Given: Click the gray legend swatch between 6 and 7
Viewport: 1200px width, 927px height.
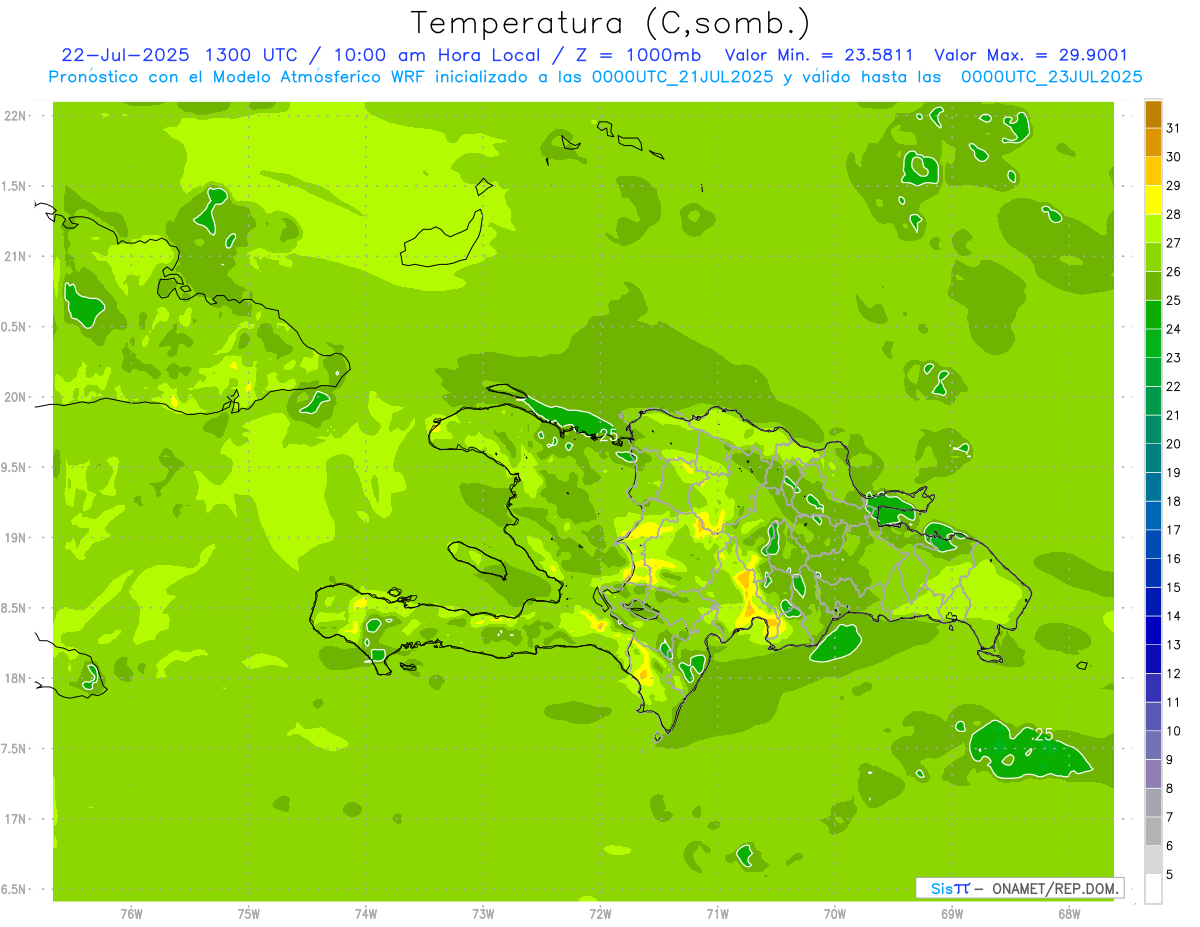Looking at the screenshot, I should (1153, 831).
